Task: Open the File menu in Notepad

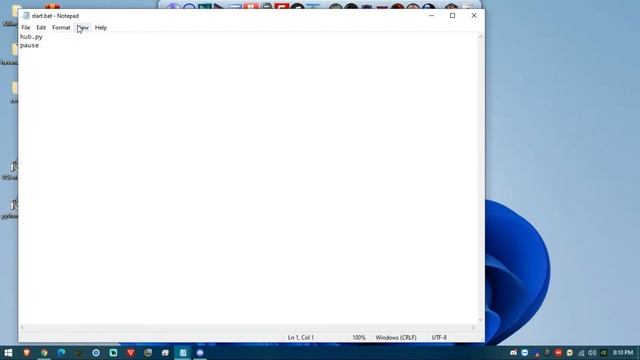Action: pos(26,28)
